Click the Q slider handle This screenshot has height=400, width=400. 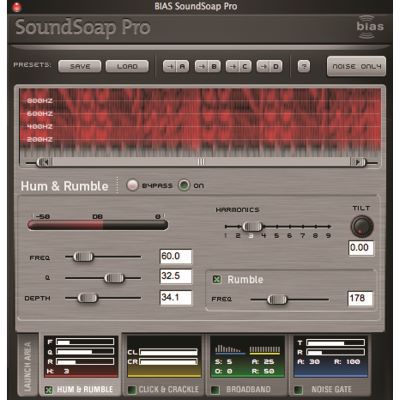click(114, 278)
